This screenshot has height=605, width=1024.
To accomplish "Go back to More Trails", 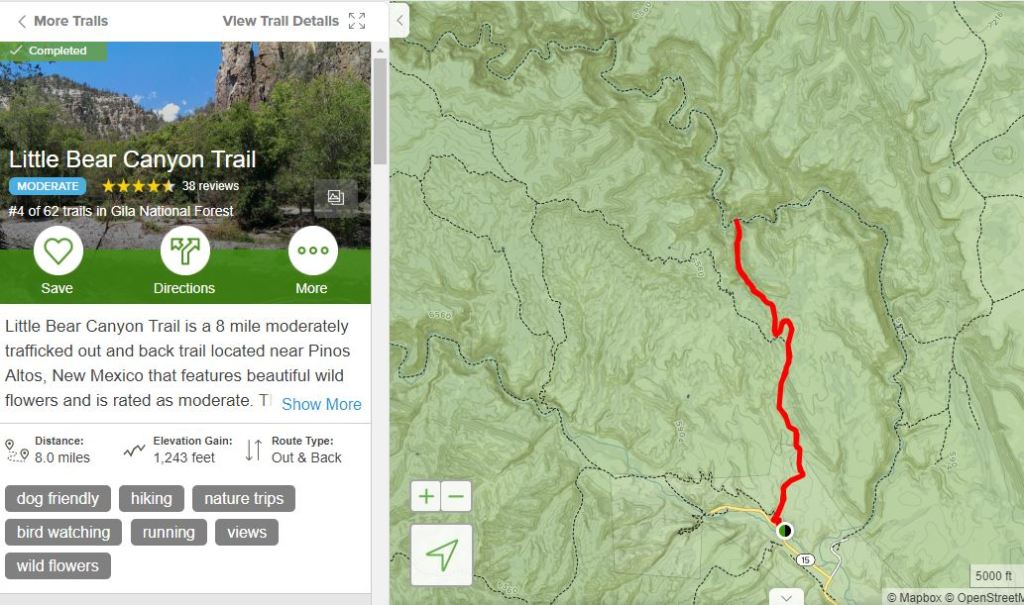I will [62, 21].
